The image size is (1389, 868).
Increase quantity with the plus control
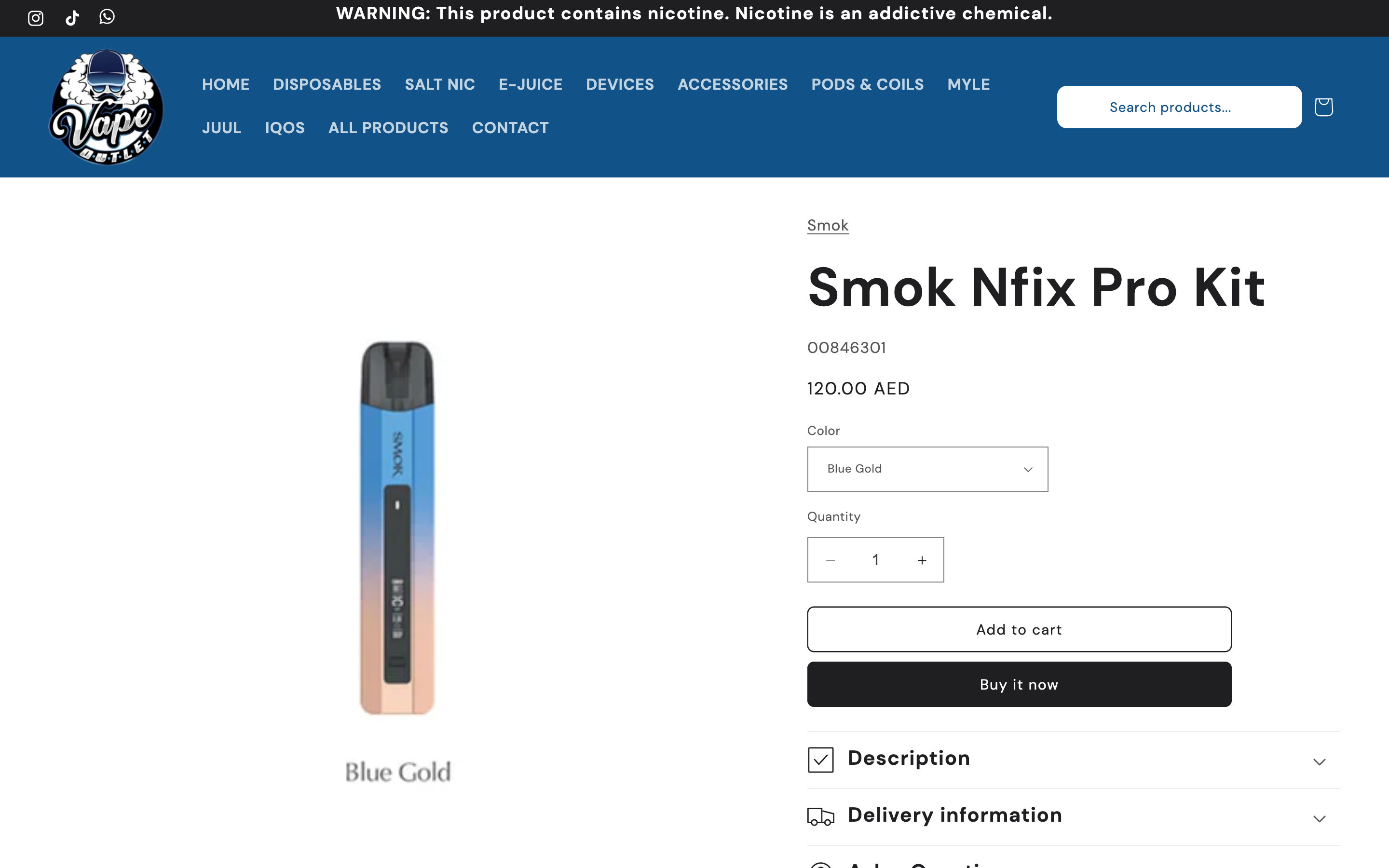click(921, 560)
